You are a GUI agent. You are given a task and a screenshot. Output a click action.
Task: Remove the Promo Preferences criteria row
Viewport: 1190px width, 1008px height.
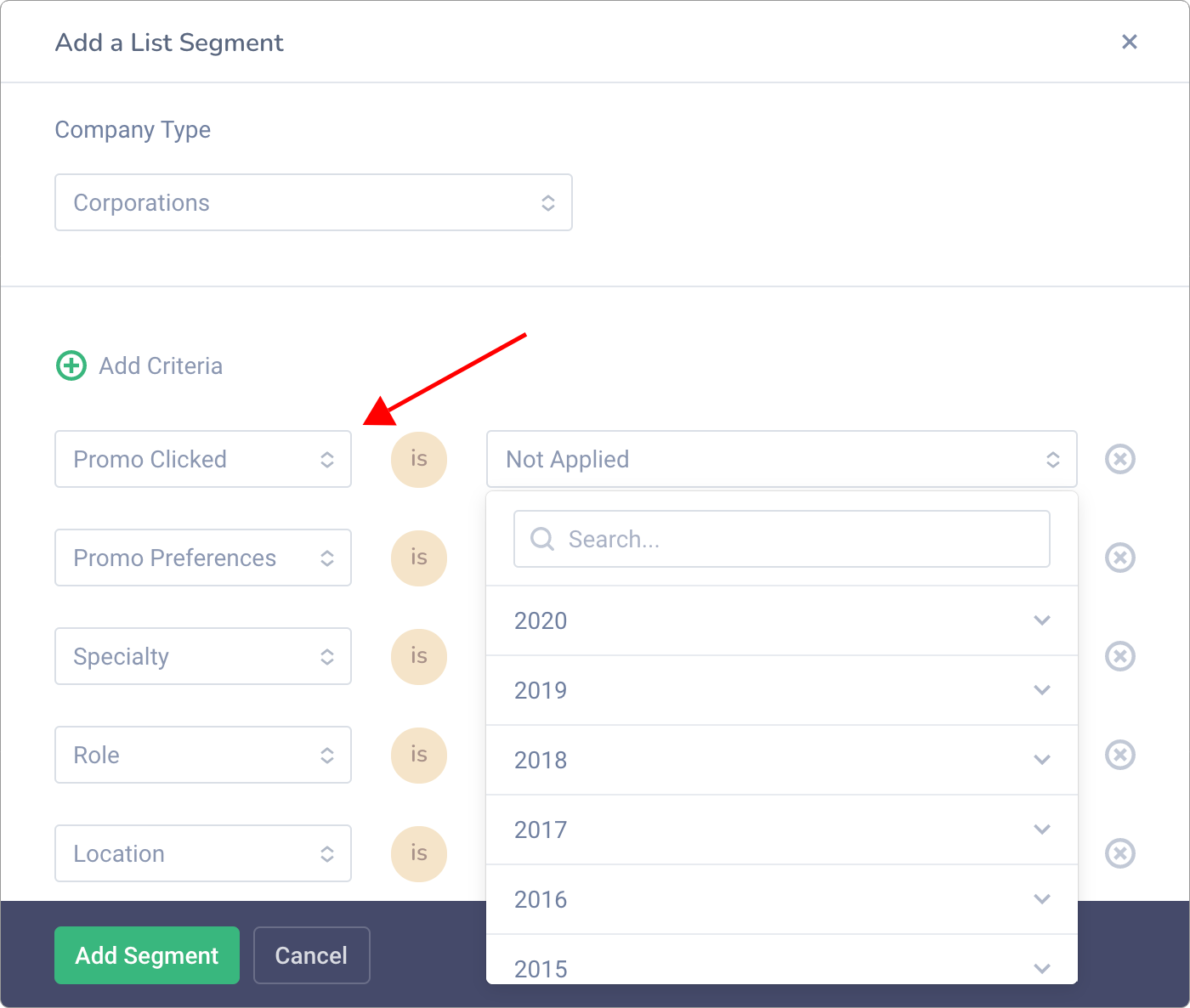point(1120,558)
